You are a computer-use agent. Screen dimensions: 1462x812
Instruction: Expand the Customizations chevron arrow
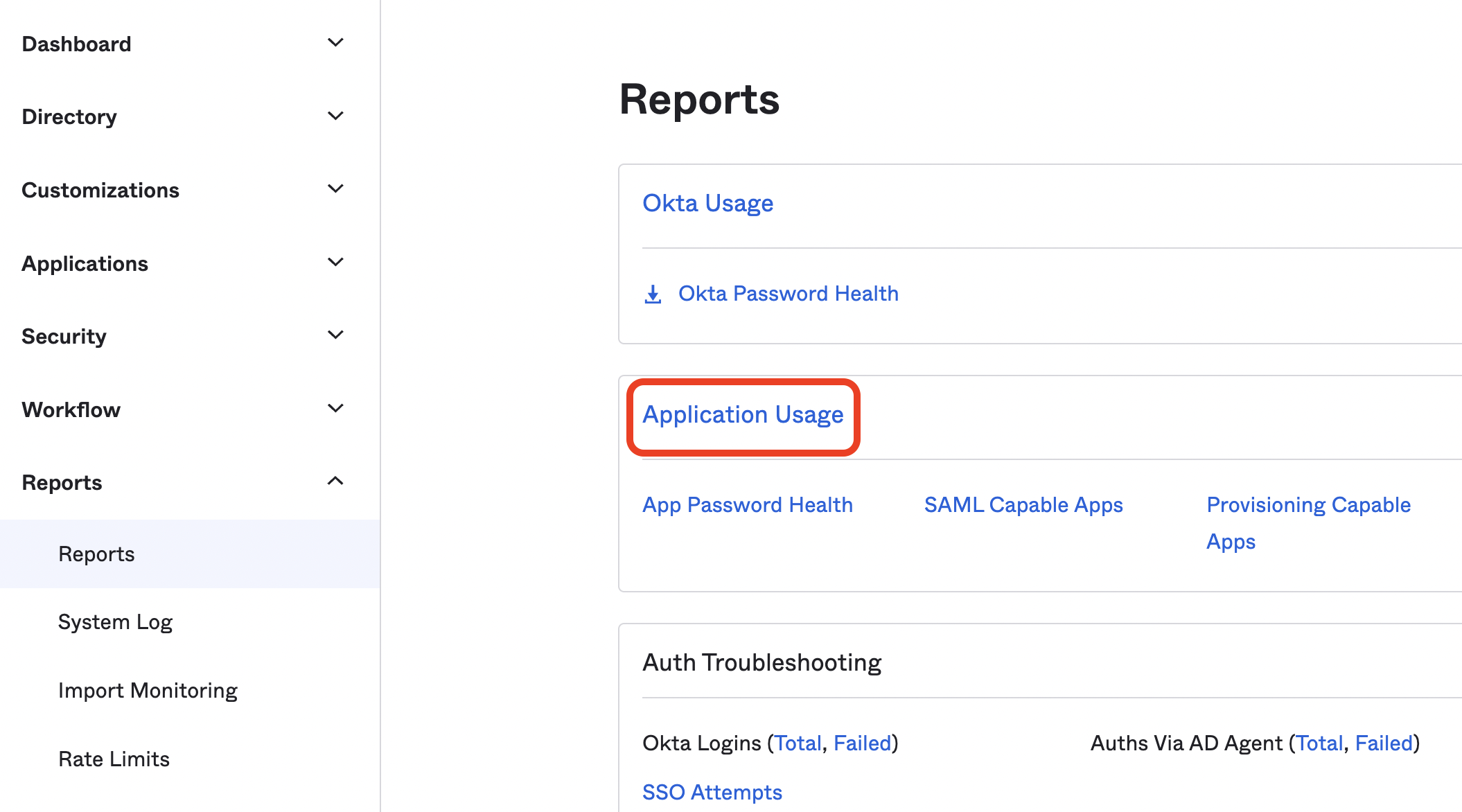point(335,189)
